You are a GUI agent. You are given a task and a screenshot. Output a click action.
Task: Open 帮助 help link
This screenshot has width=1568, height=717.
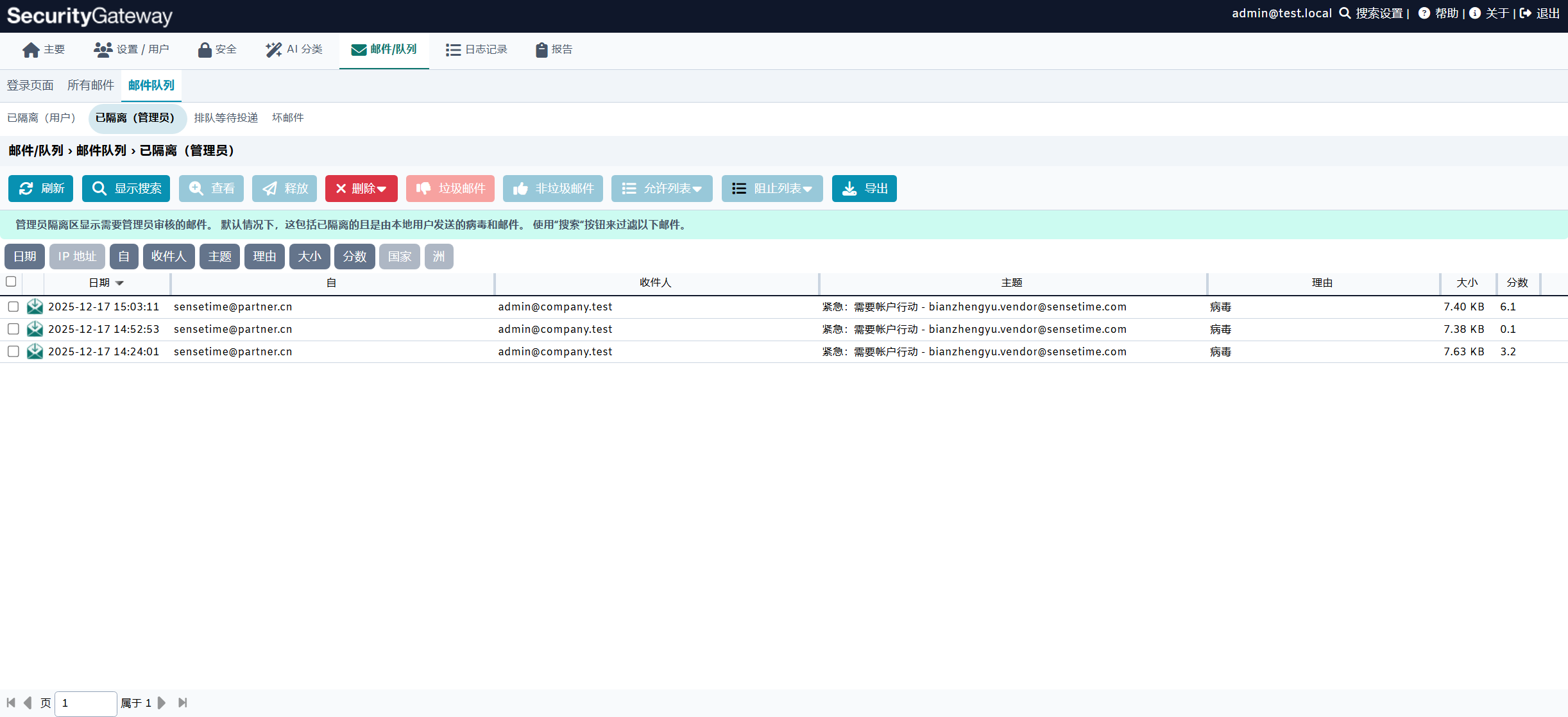pyautogui.click(x=1438, y=13)
